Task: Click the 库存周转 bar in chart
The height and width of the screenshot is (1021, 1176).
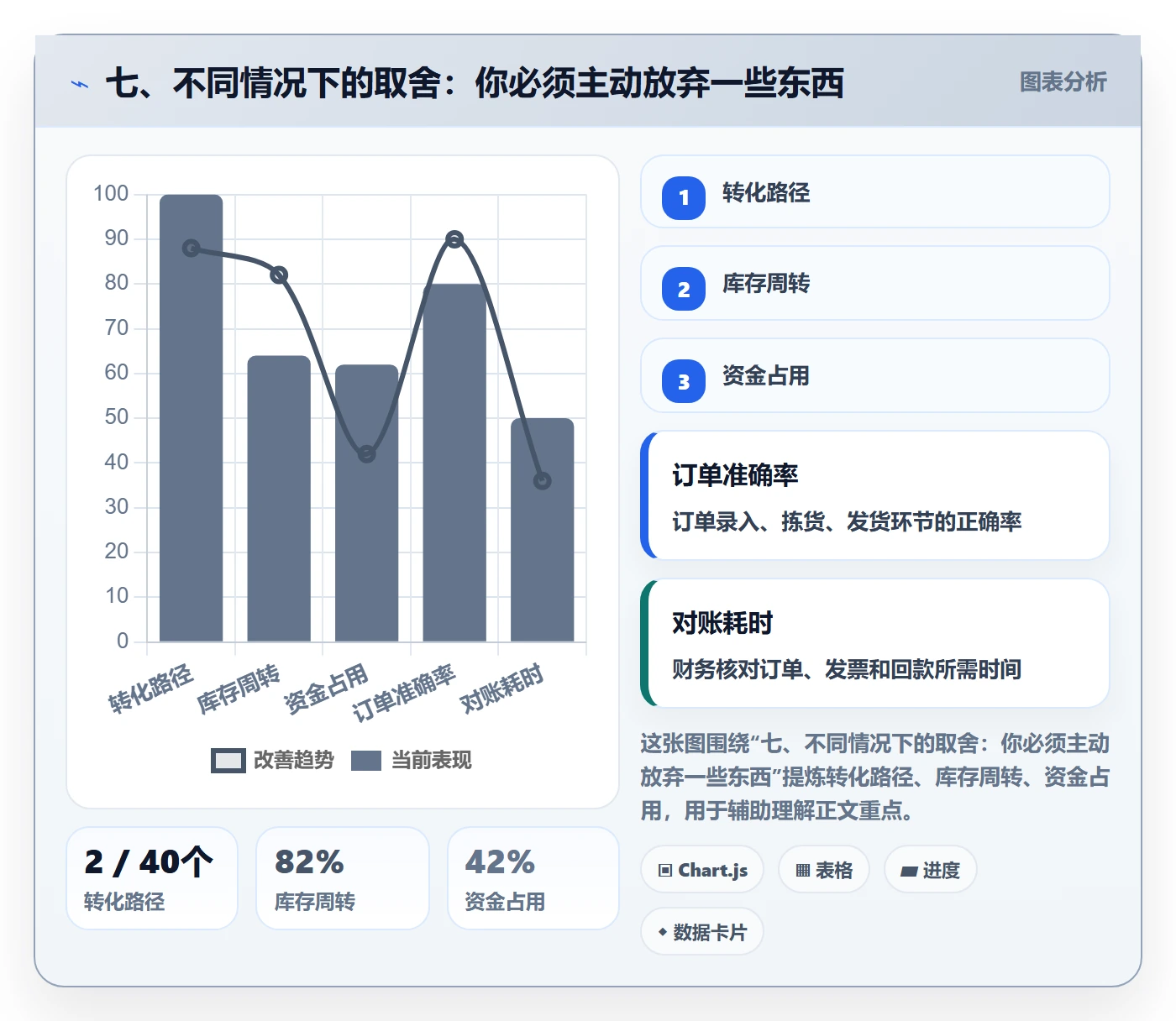Action: [x=279, y=499]
